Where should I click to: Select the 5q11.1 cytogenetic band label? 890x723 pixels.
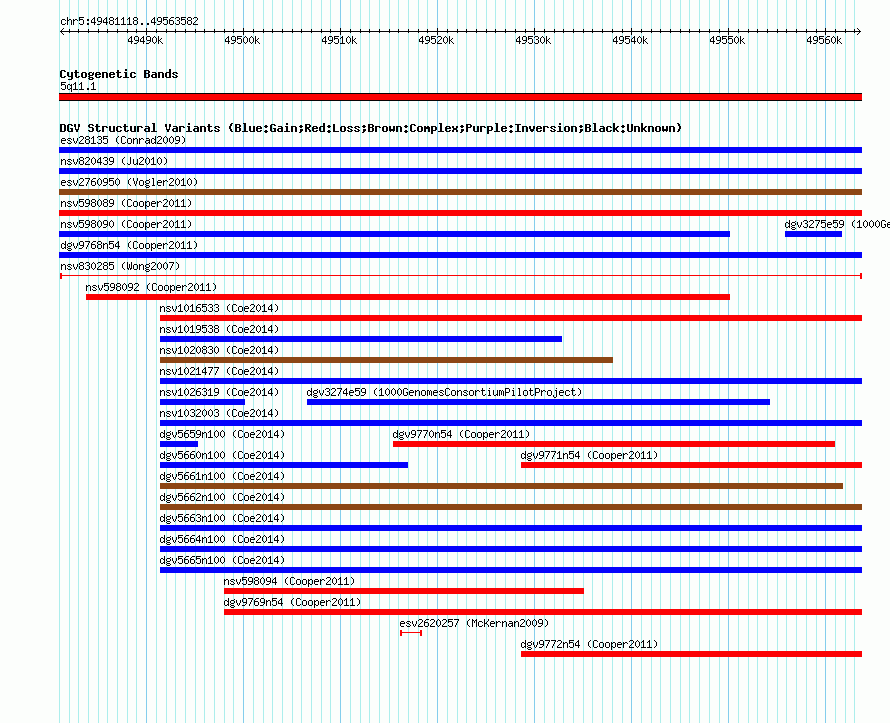[78, 86]
